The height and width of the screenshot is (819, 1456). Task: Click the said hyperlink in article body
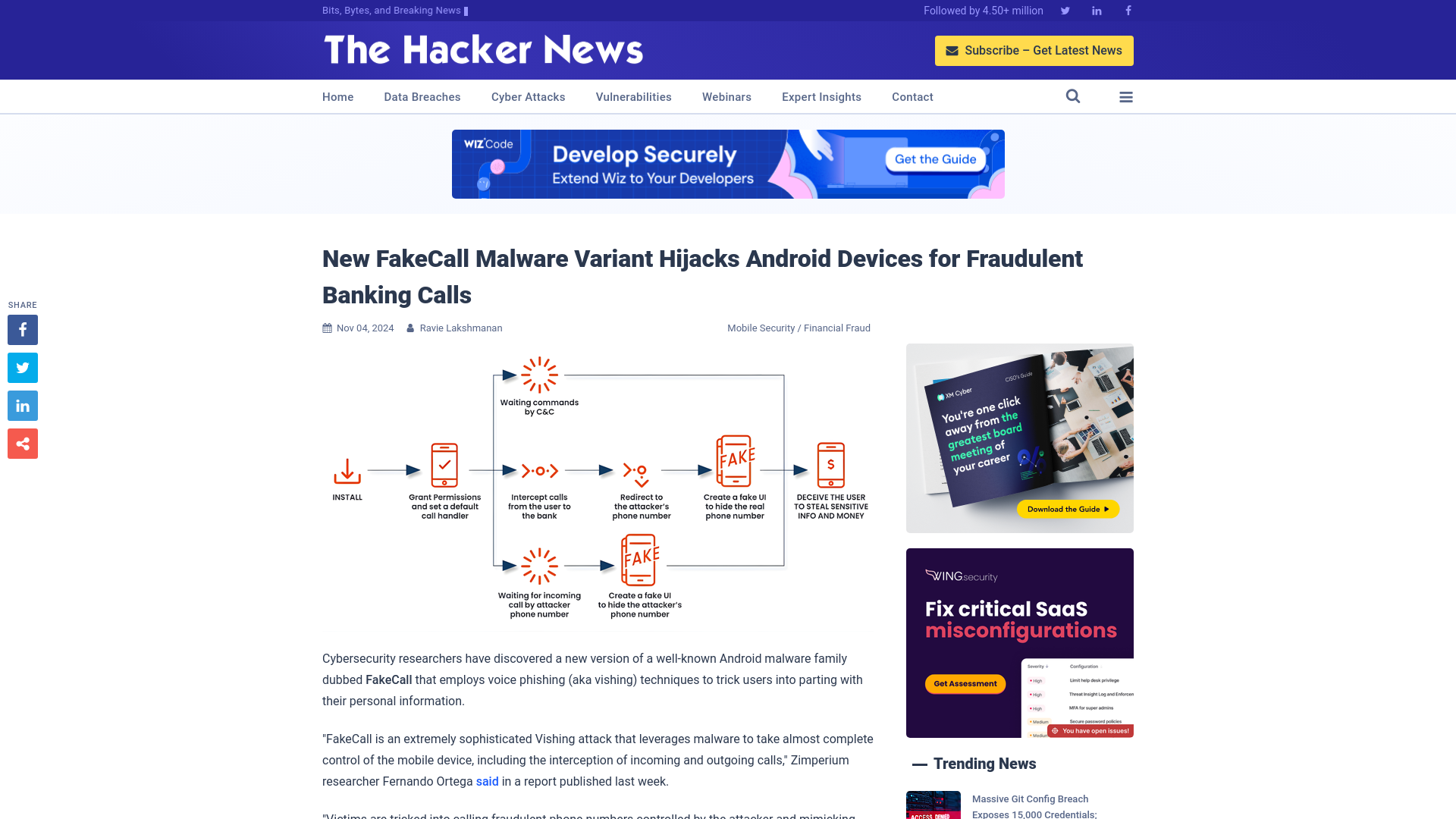pos(487,781)
